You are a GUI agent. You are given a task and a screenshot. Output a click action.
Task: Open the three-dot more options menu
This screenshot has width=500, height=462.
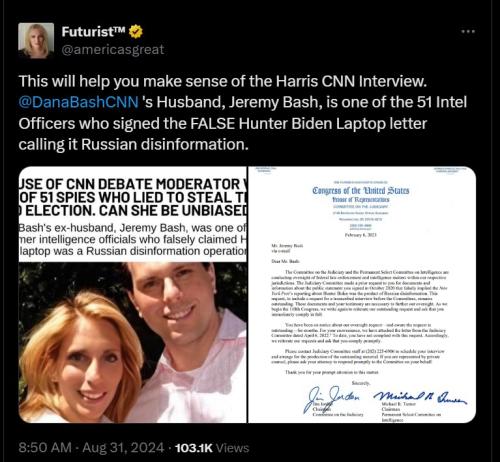pos(468,31)
